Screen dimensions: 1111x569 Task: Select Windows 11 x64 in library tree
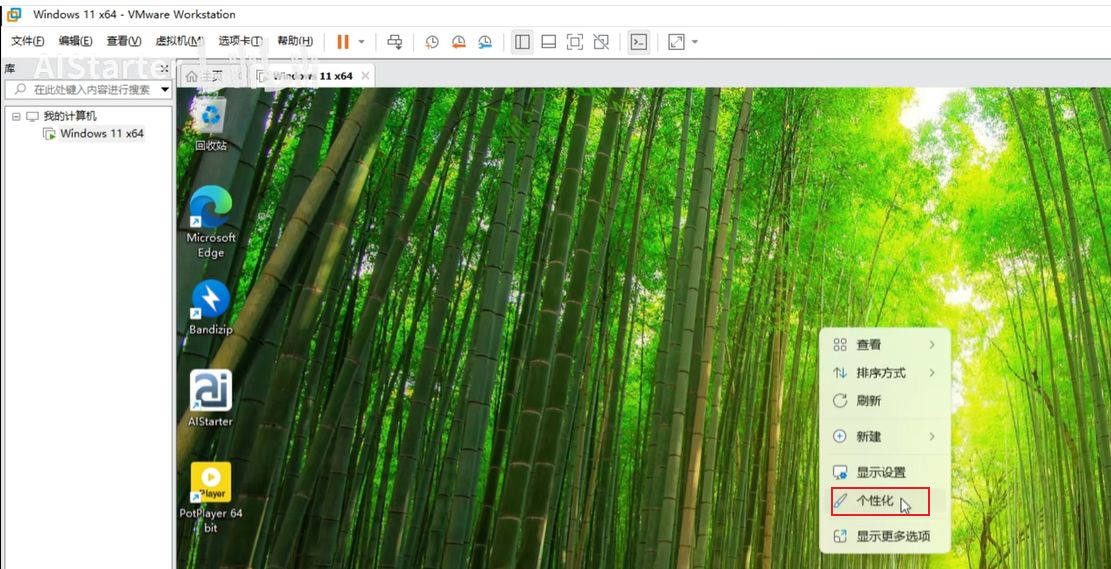tap(101, 134)
